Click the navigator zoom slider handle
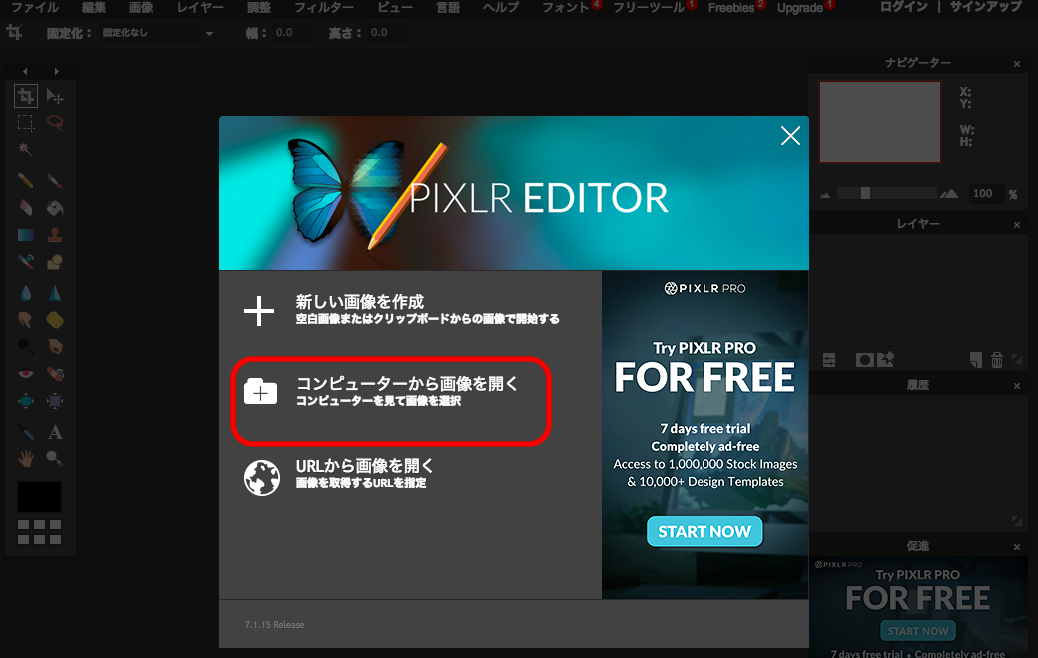The height and width of the screenshot is (658, 1038). click(x=865, y=193)
